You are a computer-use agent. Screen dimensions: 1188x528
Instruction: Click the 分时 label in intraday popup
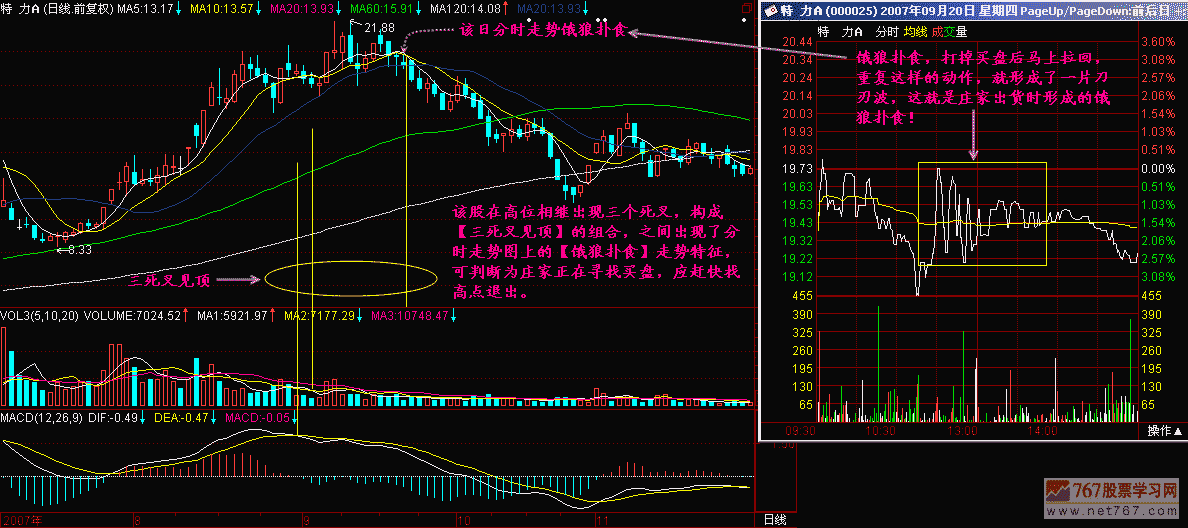(x=885, y=31)
